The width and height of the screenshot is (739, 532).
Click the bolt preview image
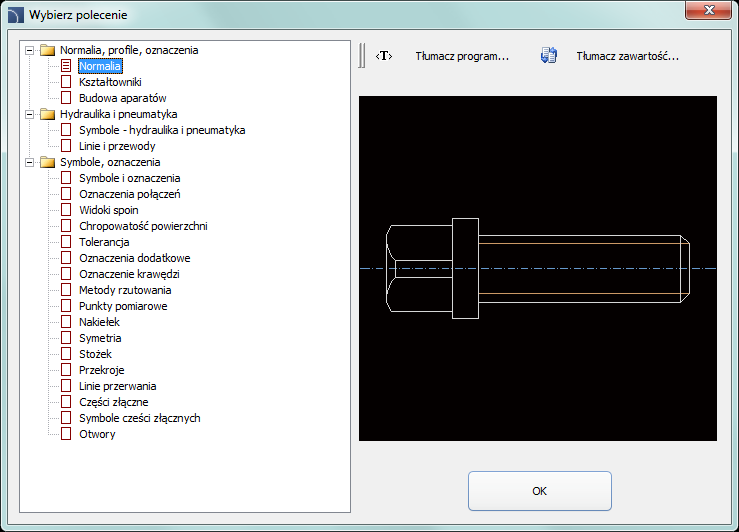point(538,269)
